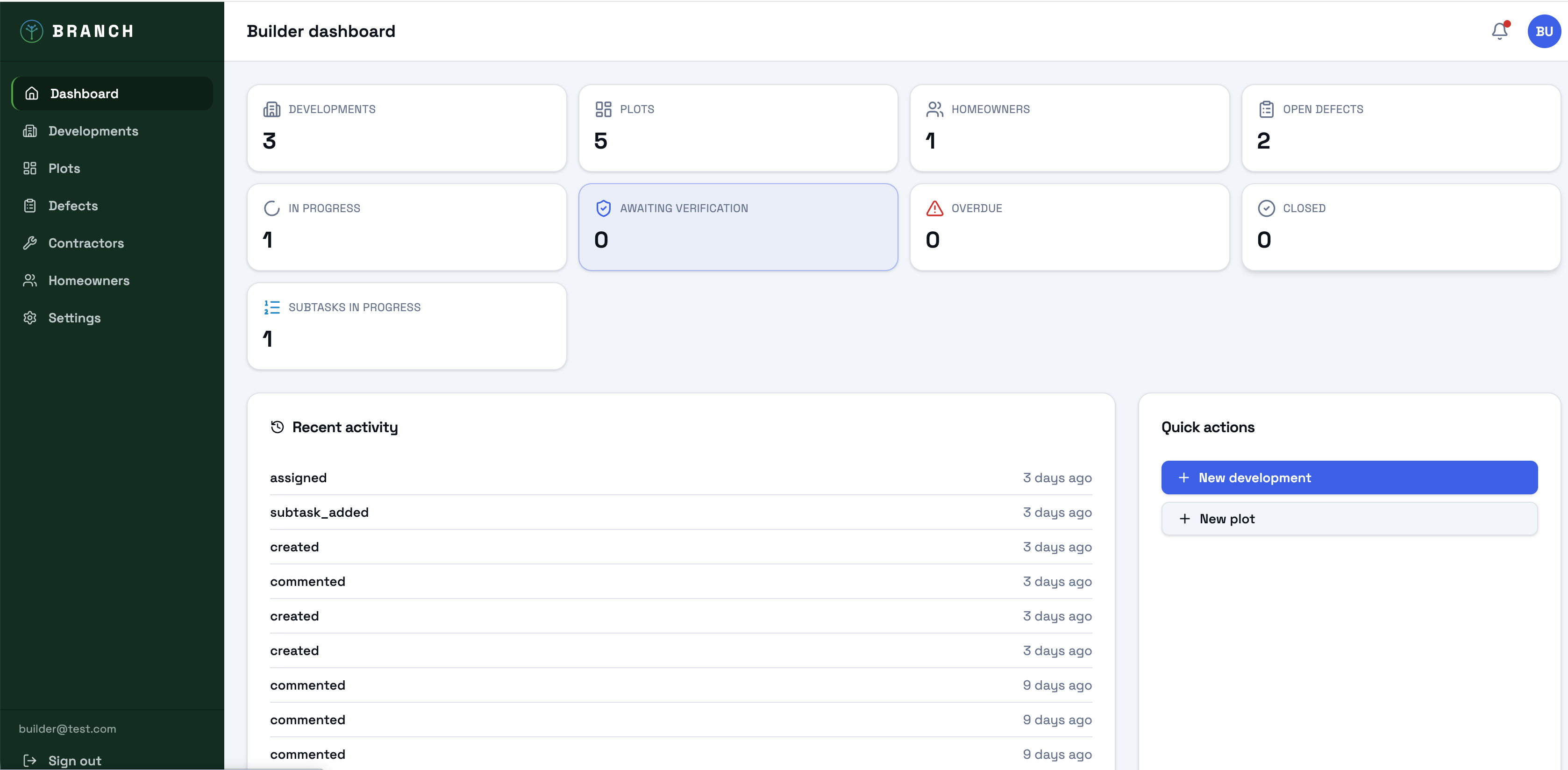Screen dimensions: 1568x770
Task: Open Defects page from sidebar
Action: (112, 206)
